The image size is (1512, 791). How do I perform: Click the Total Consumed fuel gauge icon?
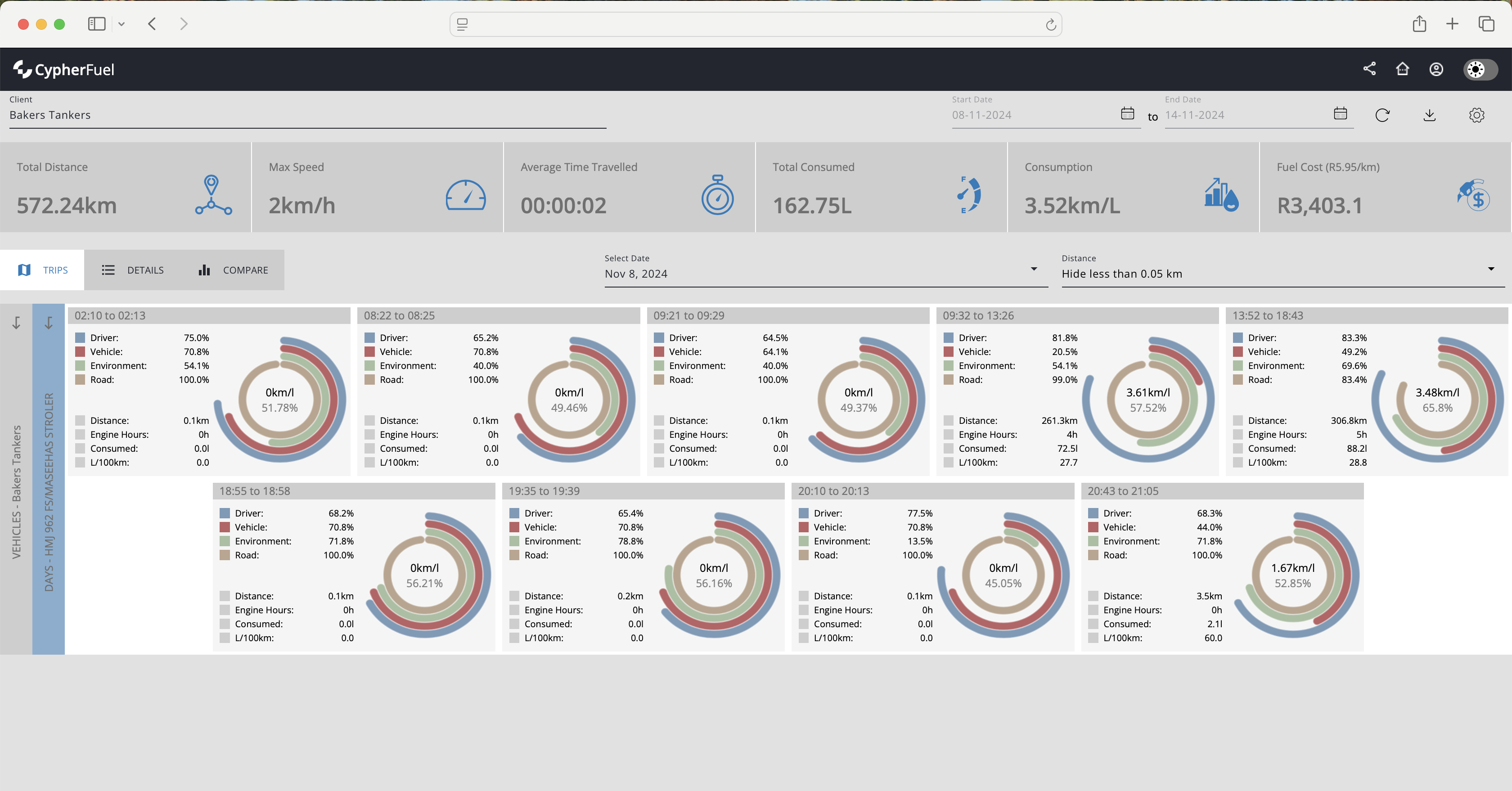pyautogui.click(x=970, y=195)
